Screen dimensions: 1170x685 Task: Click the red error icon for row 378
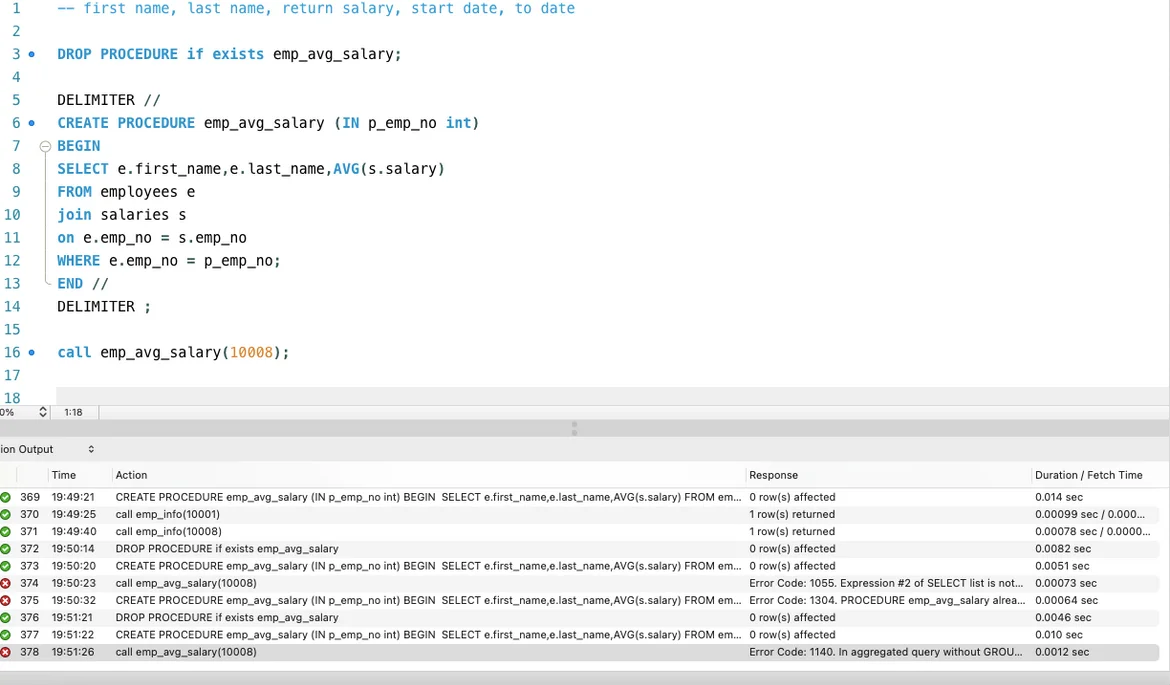tap(5, 652)
